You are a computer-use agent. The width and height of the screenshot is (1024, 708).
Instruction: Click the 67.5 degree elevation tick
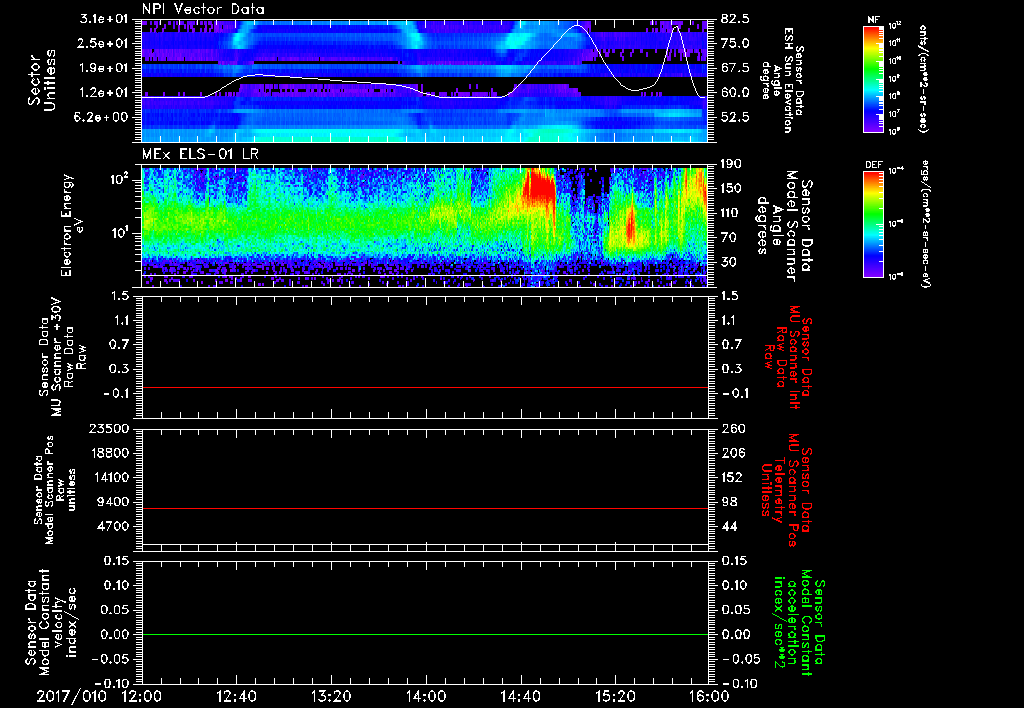(735, 68)
